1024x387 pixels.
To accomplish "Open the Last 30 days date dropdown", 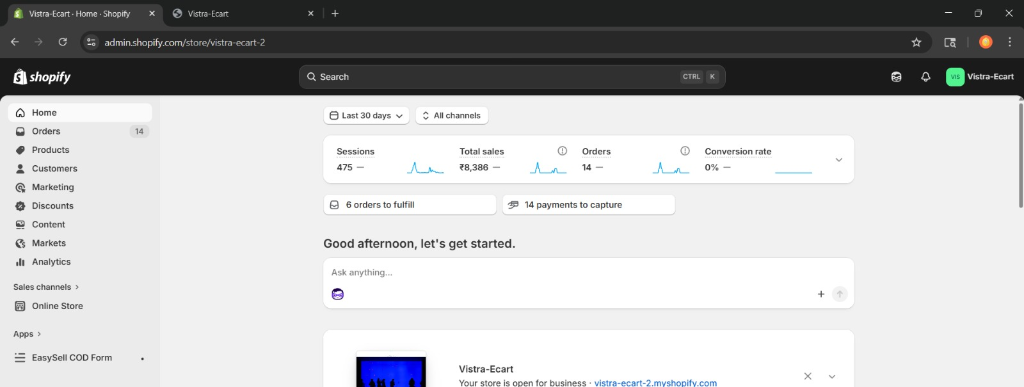I will coord(366,116).
